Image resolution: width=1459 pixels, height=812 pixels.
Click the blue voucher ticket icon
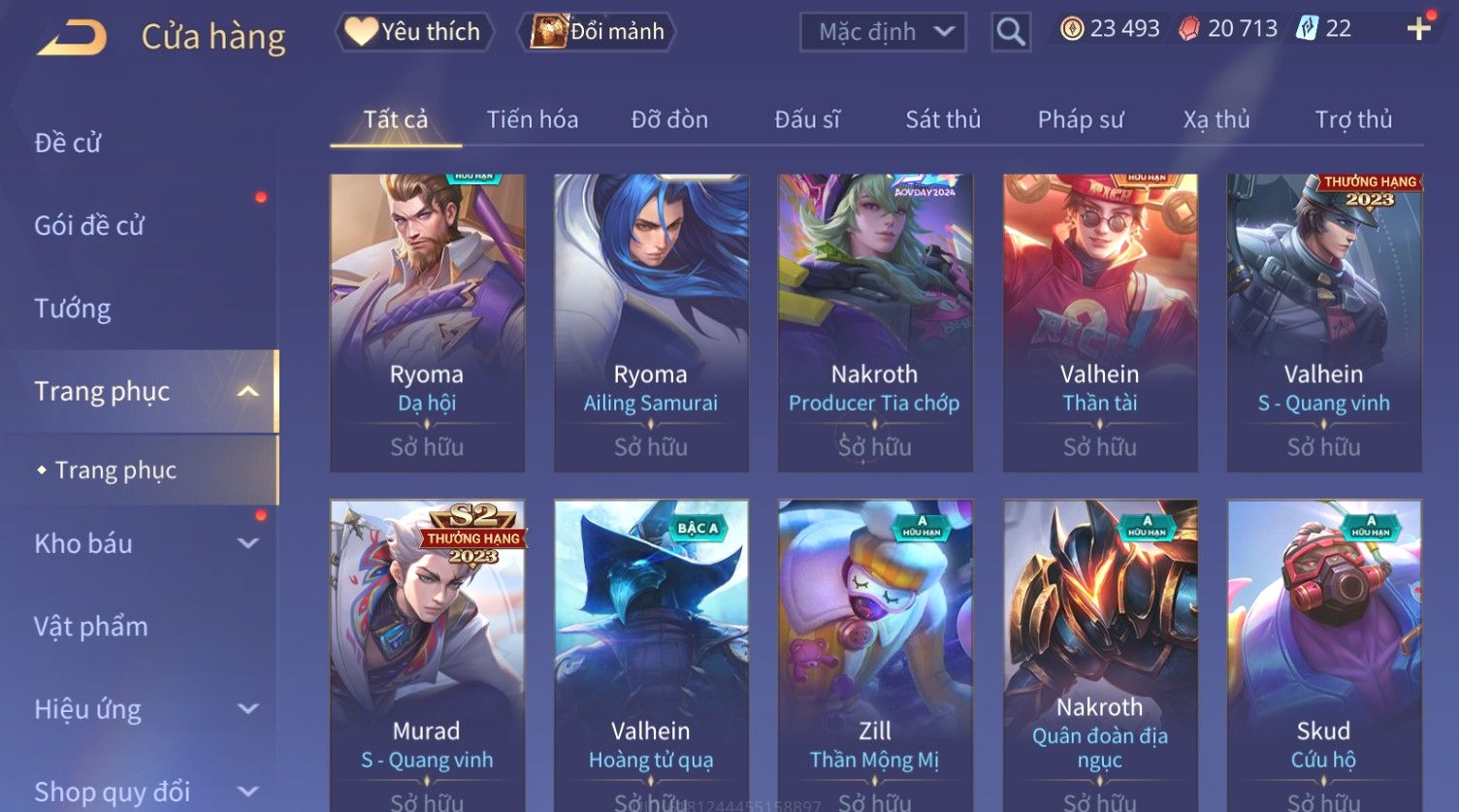[x=1308, y=29]
